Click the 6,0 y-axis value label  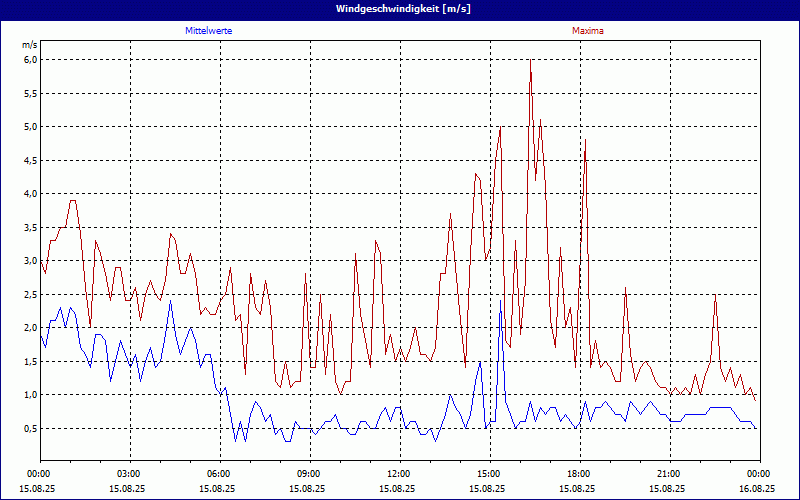coord(30,60)
